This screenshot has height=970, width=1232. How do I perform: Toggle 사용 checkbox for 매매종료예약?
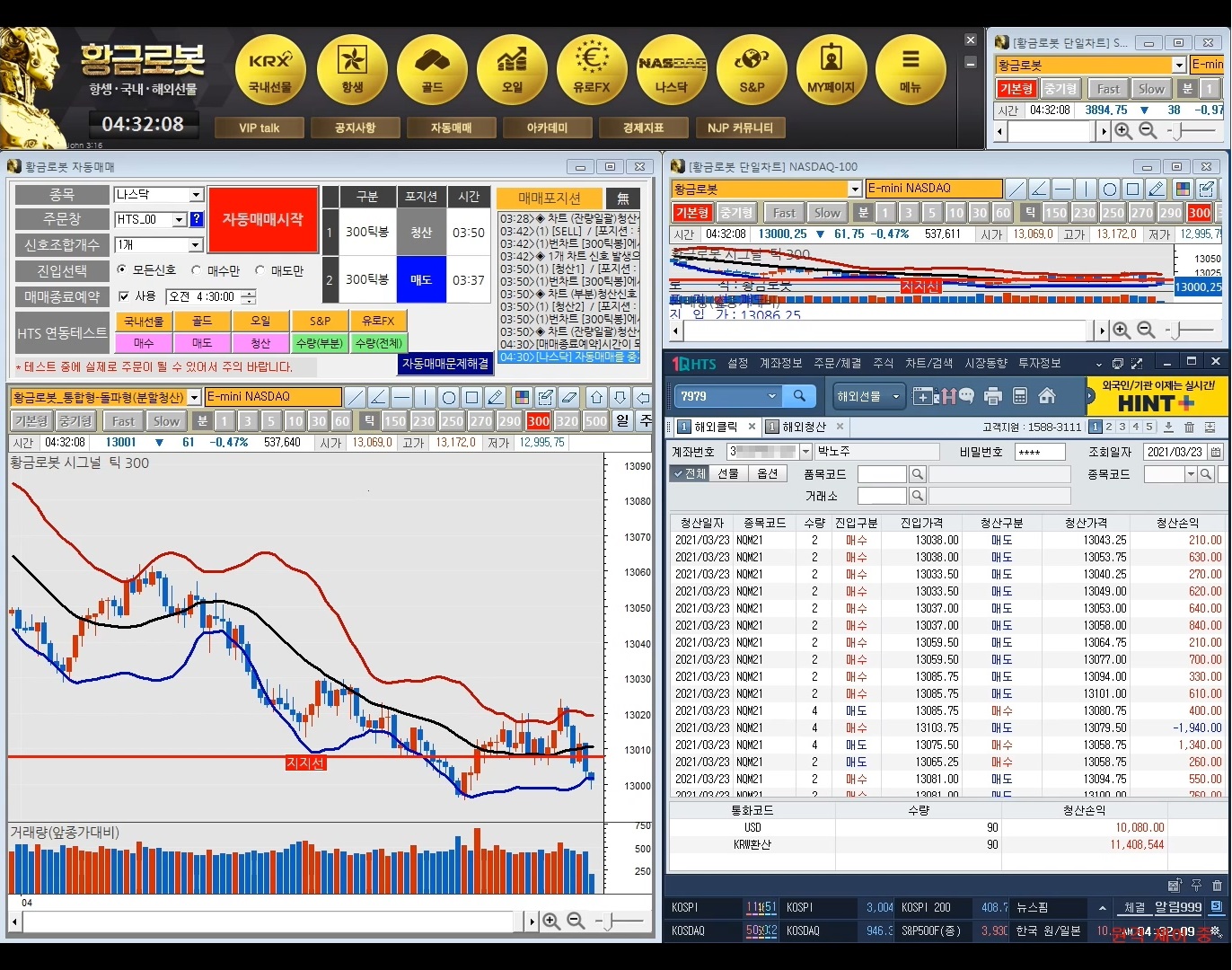pos(124,295)
